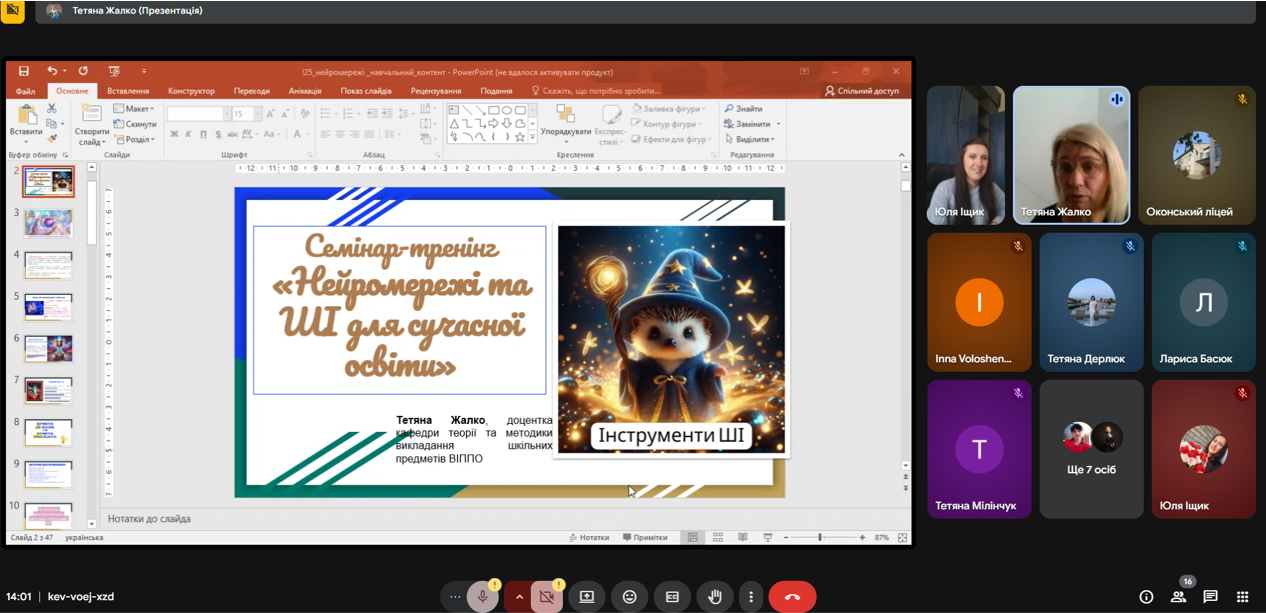The height and width of the screenshot is (613, 1266).
Task: Open the meeting details info icon
Action: (1146, 597)
